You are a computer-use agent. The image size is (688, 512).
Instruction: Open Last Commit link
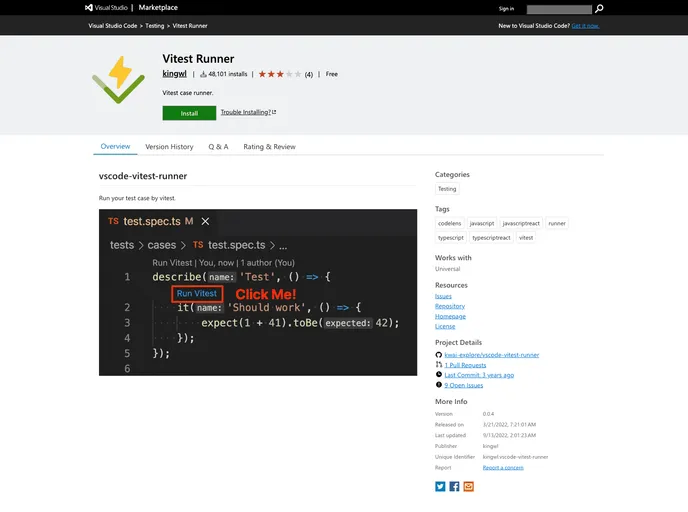[x=479, y=375]
